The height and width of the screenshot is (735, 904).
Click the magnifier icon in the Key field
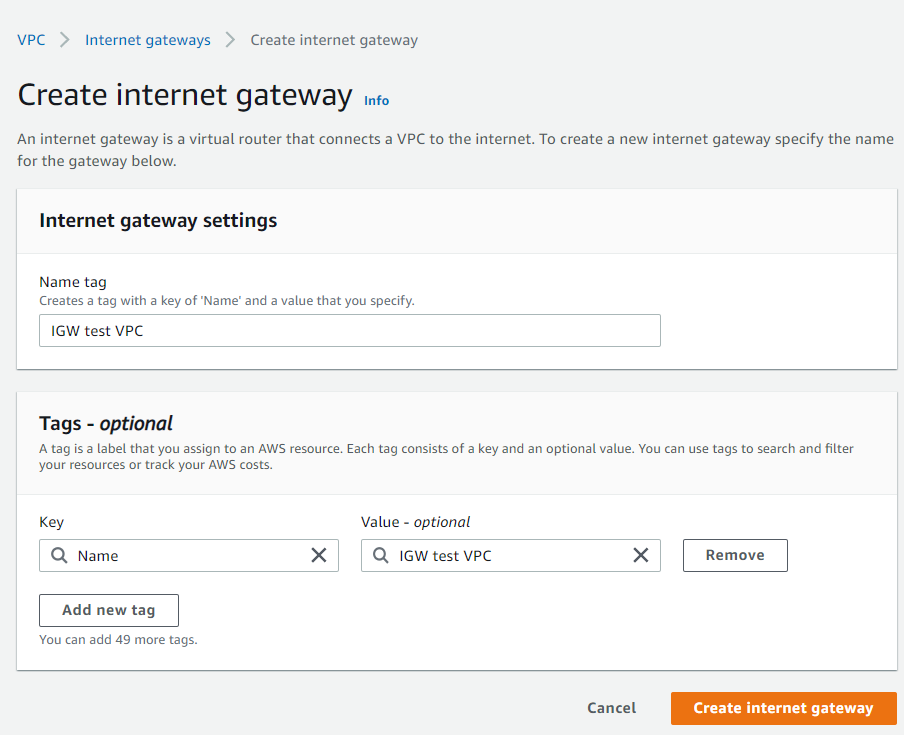coord(59,555)
